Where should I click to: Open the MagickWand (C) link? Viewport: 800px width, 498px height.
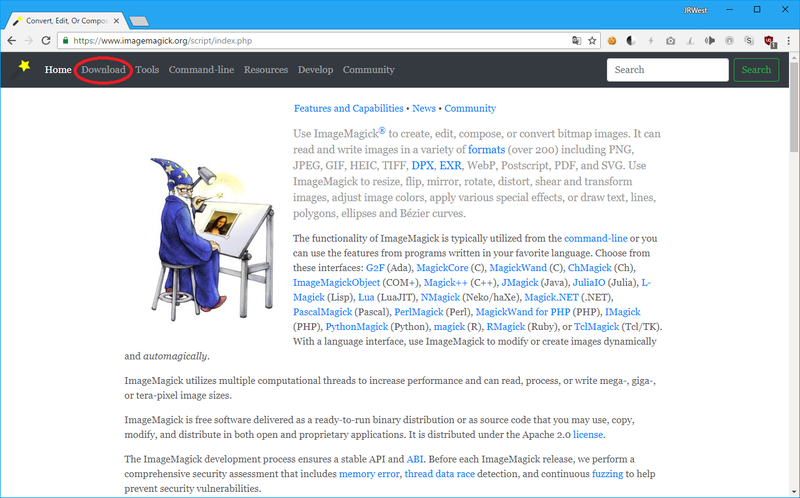point(518,268)
